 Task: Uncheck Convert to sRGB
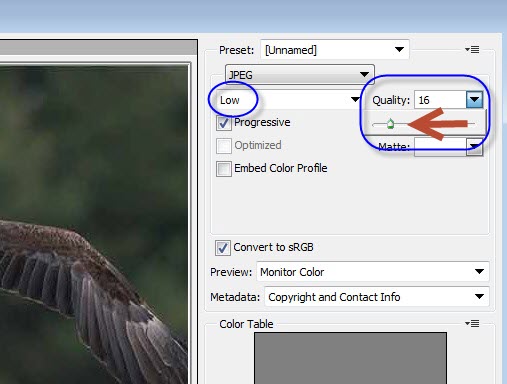222,248
